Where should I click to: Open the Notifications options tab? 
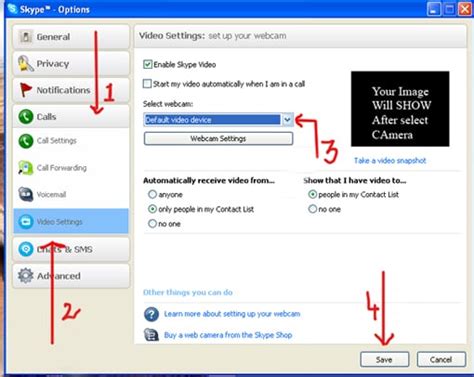tap(71, 90)
